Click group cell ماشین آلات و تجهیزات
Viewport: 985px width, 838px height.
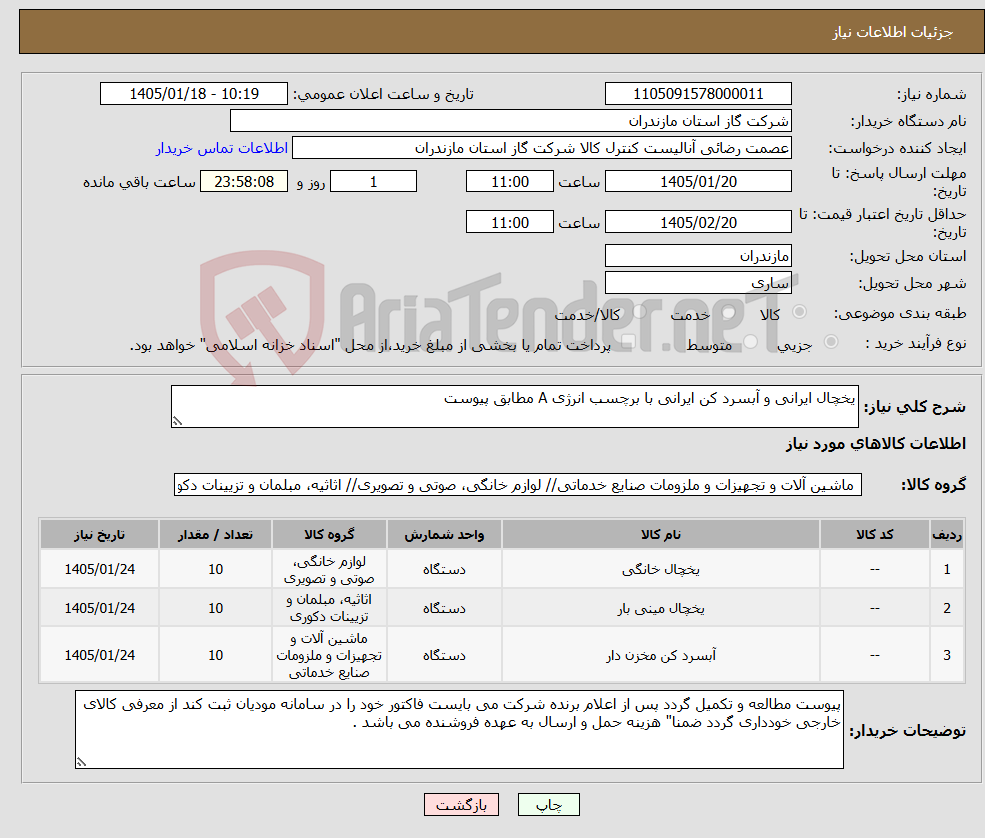pyautogui.click(x=329, y=655)
